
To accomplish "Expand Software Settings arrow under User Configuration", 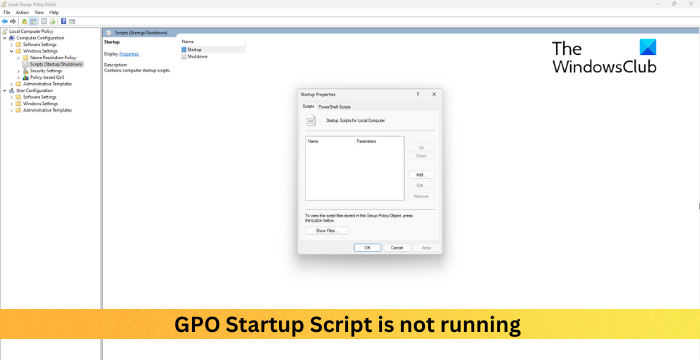I will click(11, 97).
